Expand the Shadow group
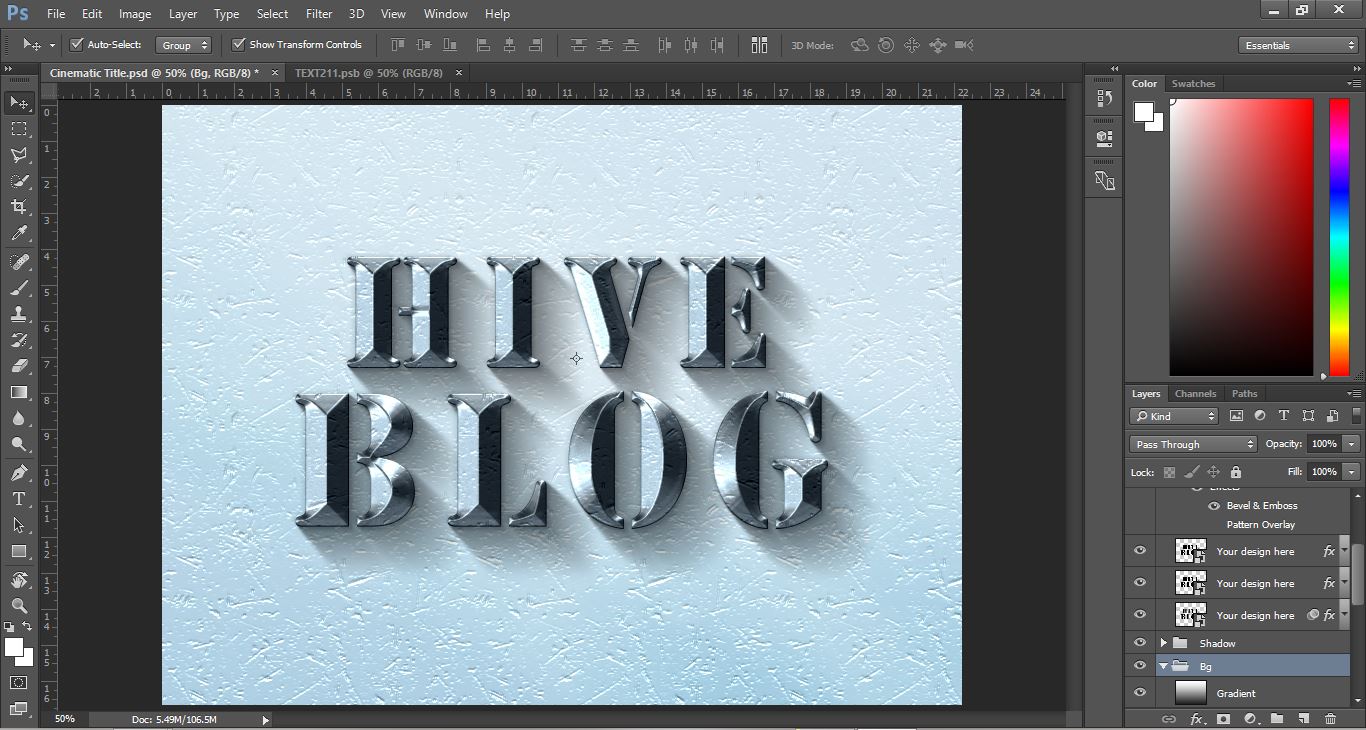 point(1163,643)
